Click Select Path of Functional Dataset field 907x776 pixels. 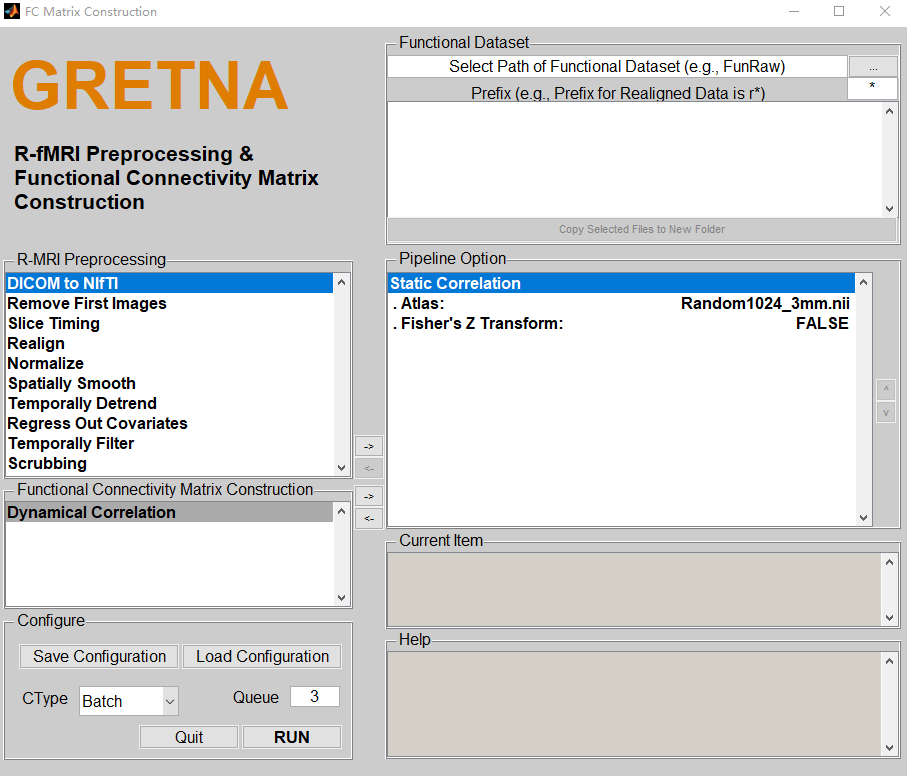[x=617, y=66]
